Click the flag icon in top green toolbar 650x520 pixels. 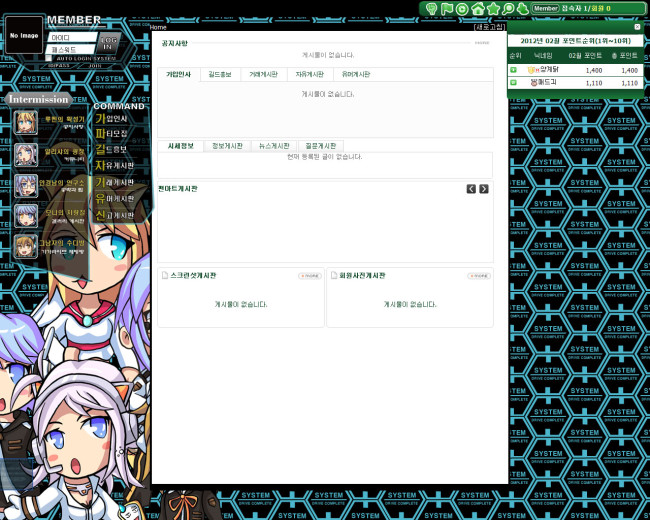447,9
